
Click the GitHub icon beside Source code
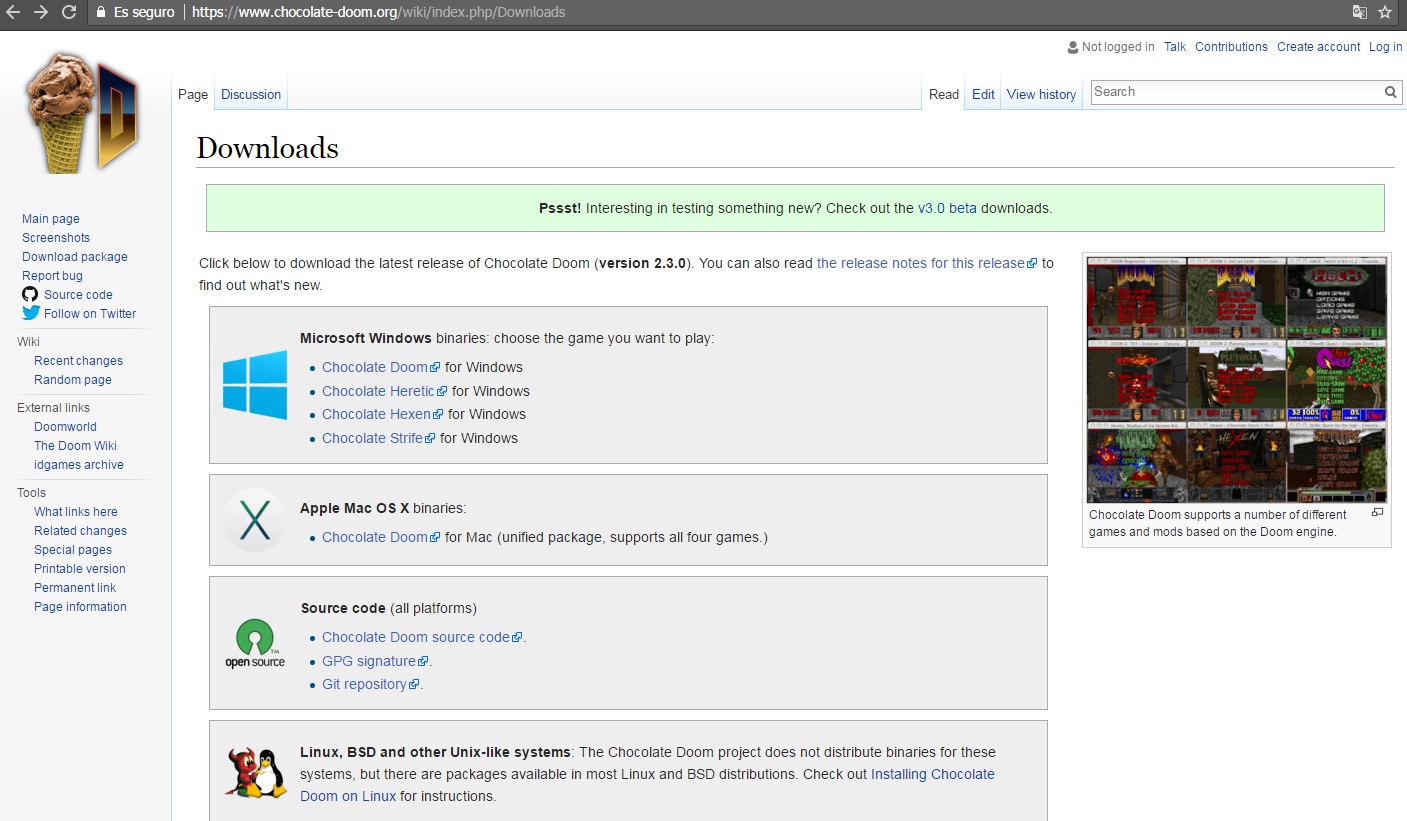click(30, 294)
